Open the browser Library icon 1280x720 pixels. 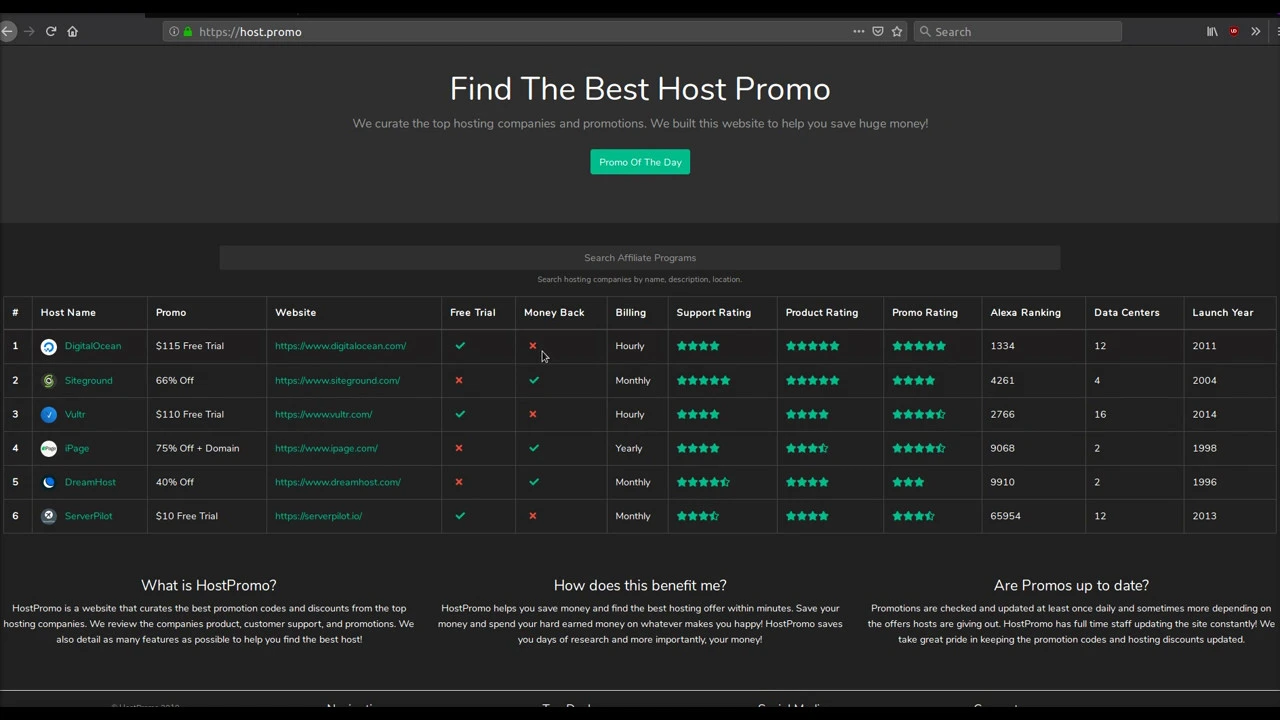tap(1212, 32)
